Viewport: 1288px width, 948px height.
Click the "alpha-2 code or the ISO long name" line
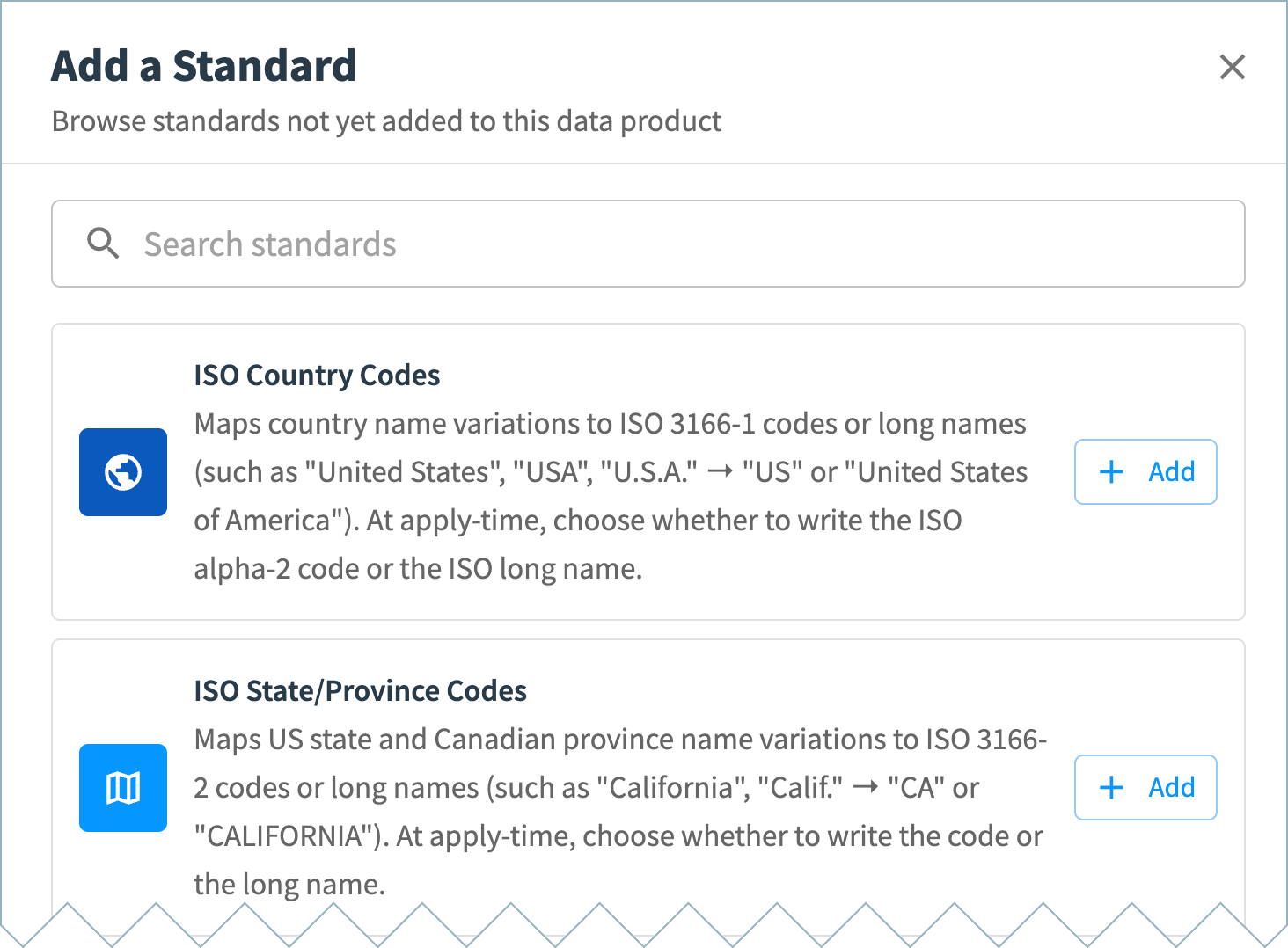pos(418,569)
